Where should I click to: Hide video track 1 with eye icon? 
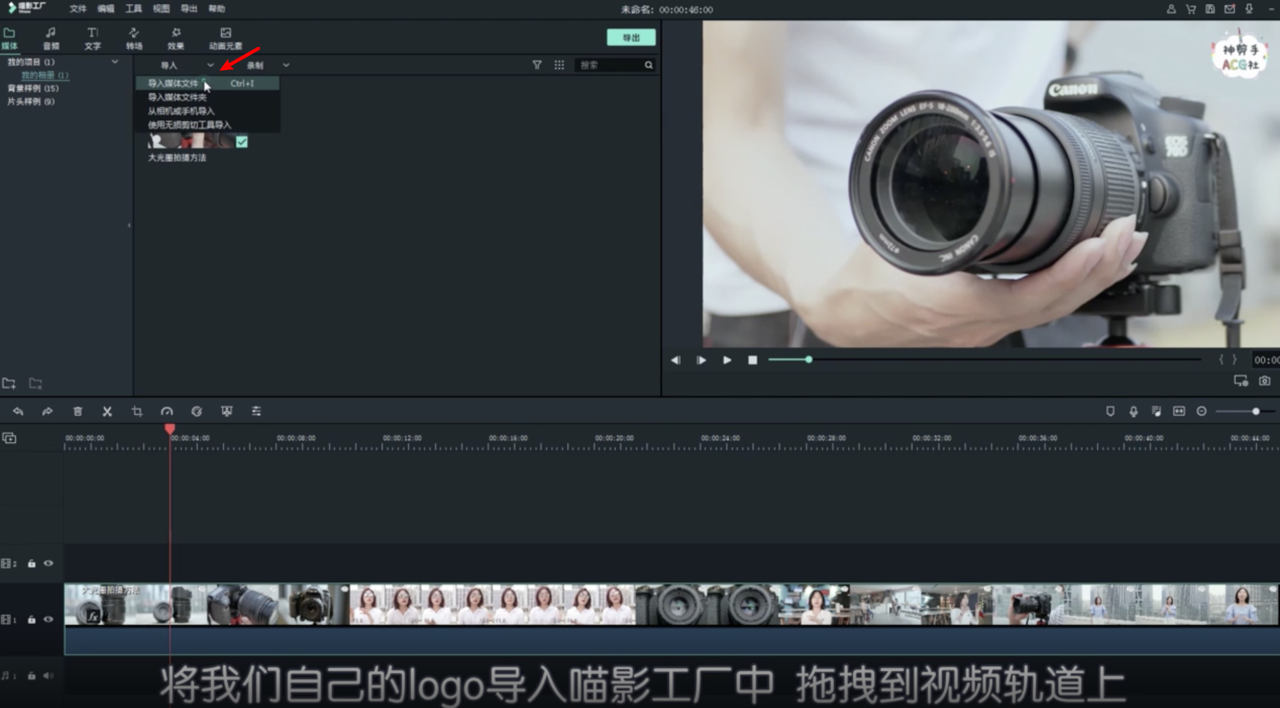[x=48, y=620]
